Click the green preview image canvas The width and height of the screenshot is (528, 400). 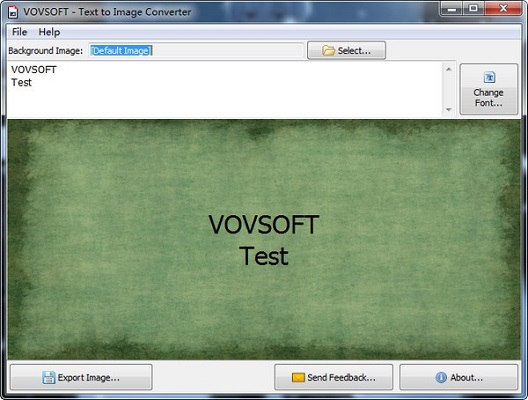[x=264, y=239]
